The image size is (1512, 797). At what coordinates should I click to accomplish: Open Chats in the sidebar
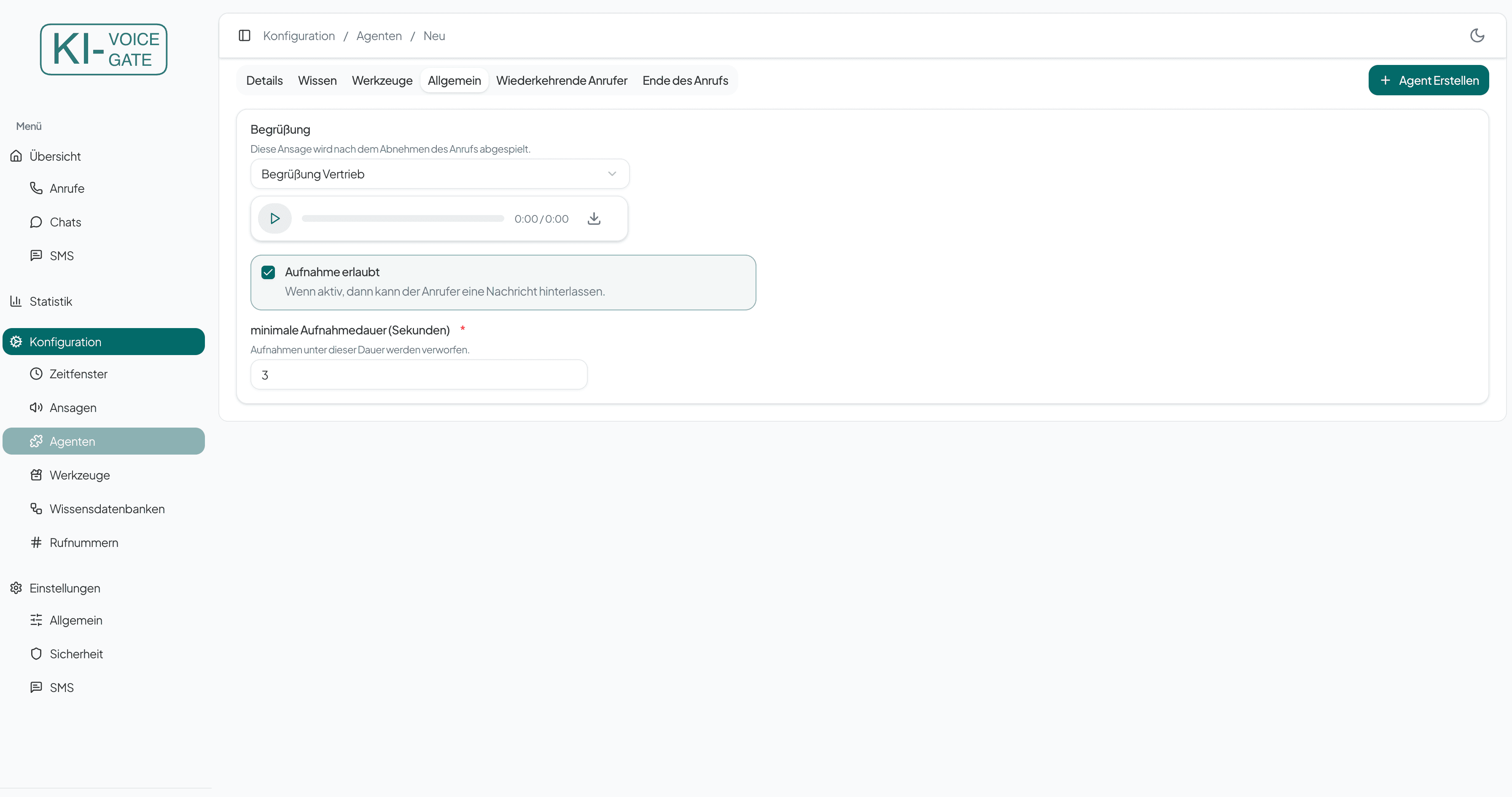tap(65, 222)
